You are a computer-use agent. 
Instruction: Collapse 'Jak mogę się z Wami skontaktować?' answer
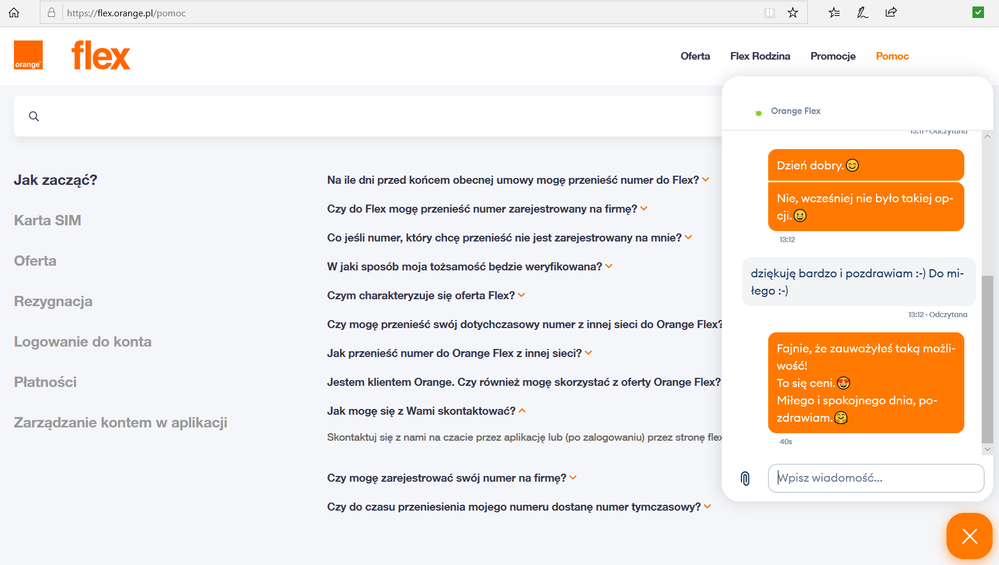426,411
